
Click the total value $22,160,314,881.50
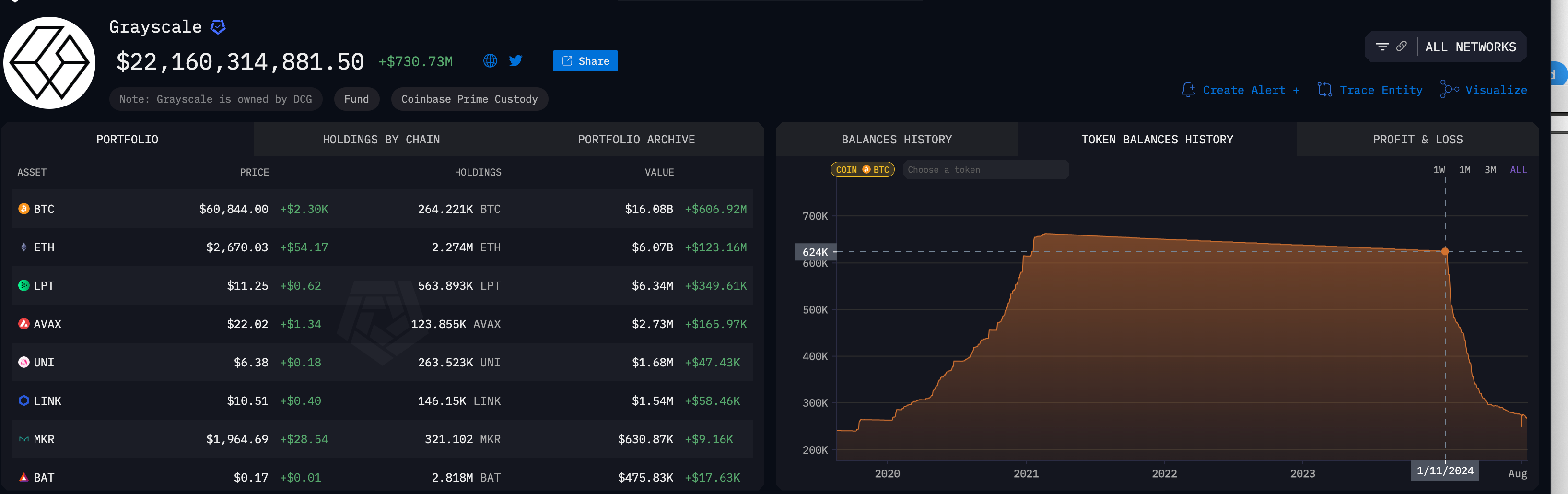(x=240, y=61)
